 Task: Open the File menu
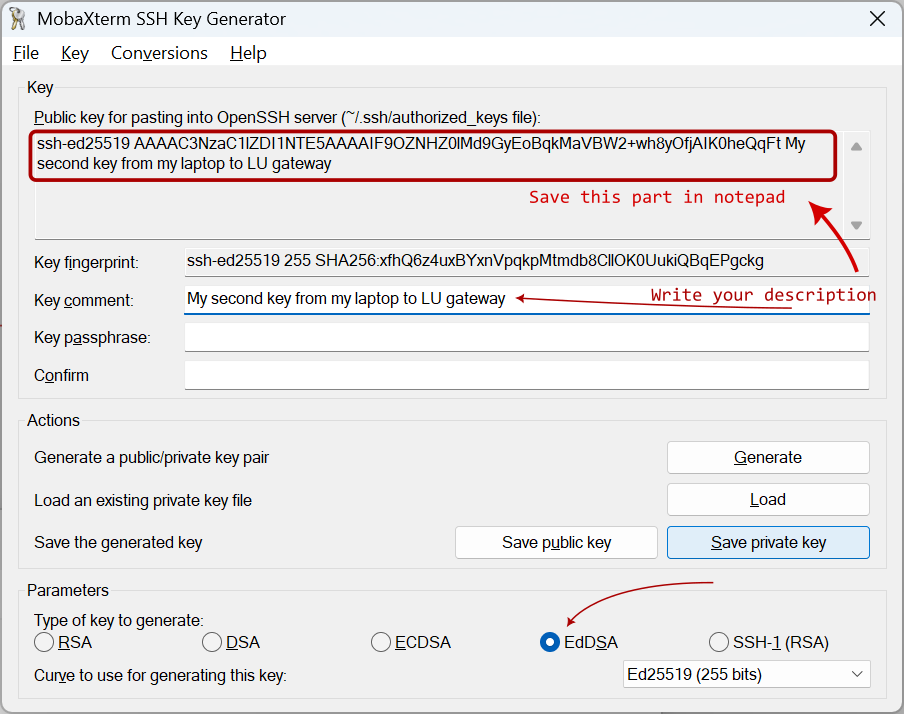pos(26,53)
